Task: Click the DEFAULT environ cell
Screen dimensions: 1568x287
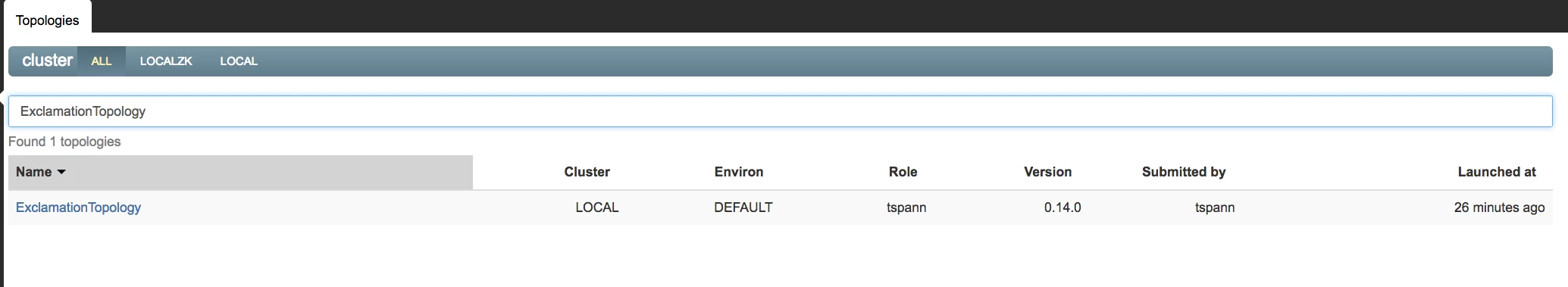Action: click(743, 207)
